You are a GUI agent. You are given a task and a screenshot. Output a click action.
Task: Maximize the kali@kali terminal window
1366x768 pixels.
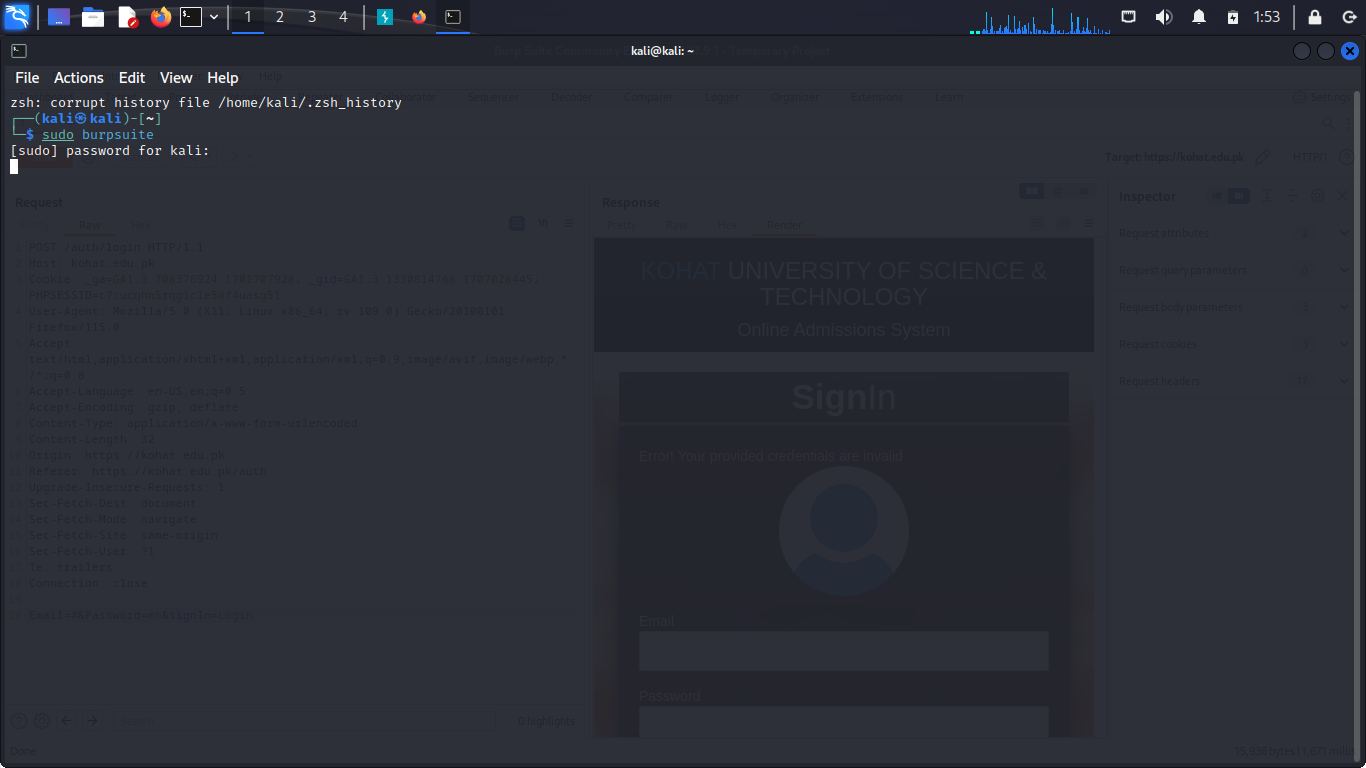[1325, 51]
